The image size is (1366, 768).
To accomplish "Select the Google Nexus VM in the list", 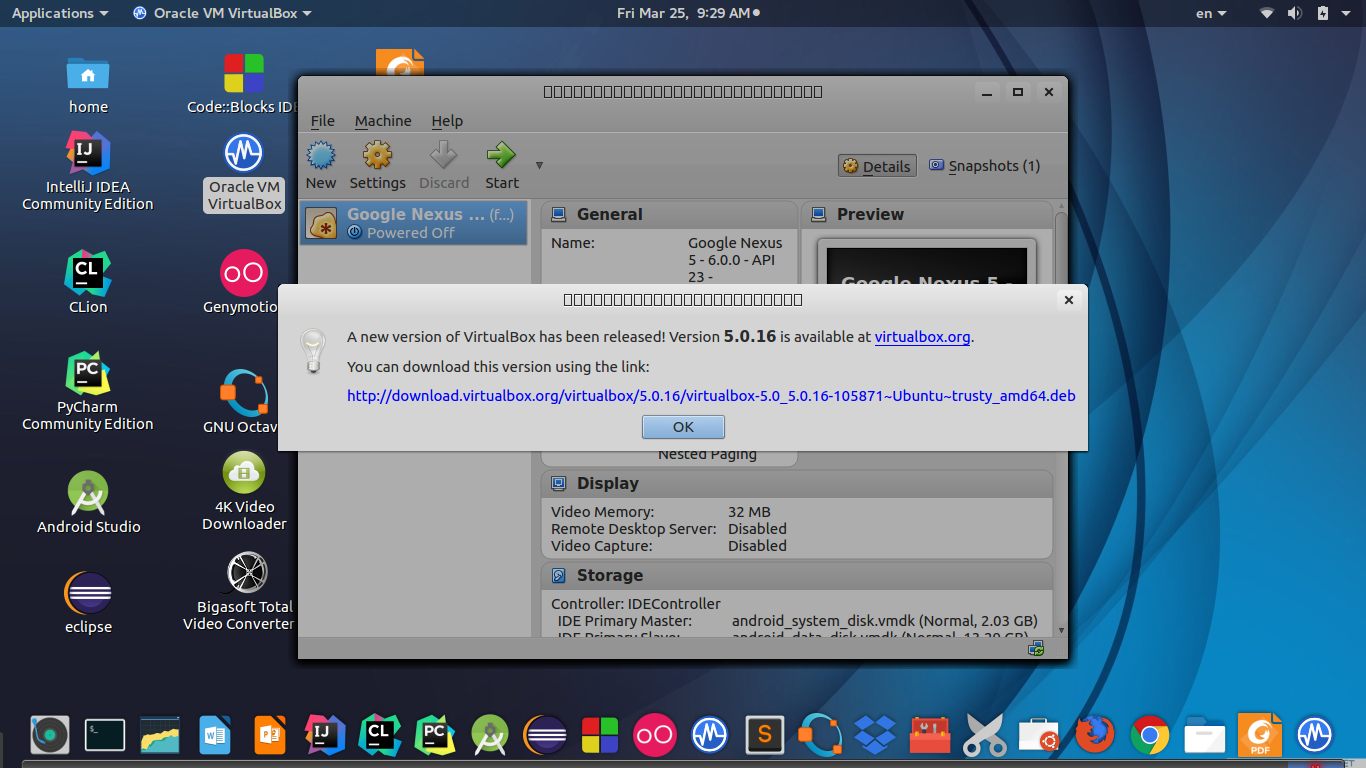I will pos(414,223).
